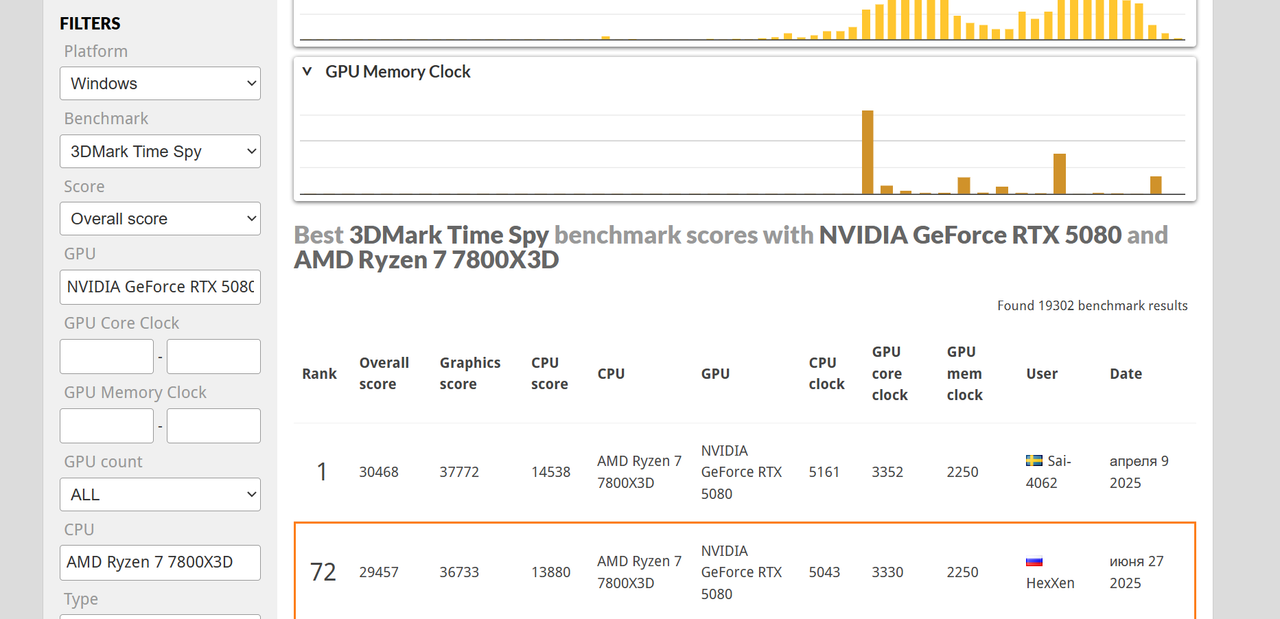Click the GPU Memory Clock minimum field

(107, 425)
